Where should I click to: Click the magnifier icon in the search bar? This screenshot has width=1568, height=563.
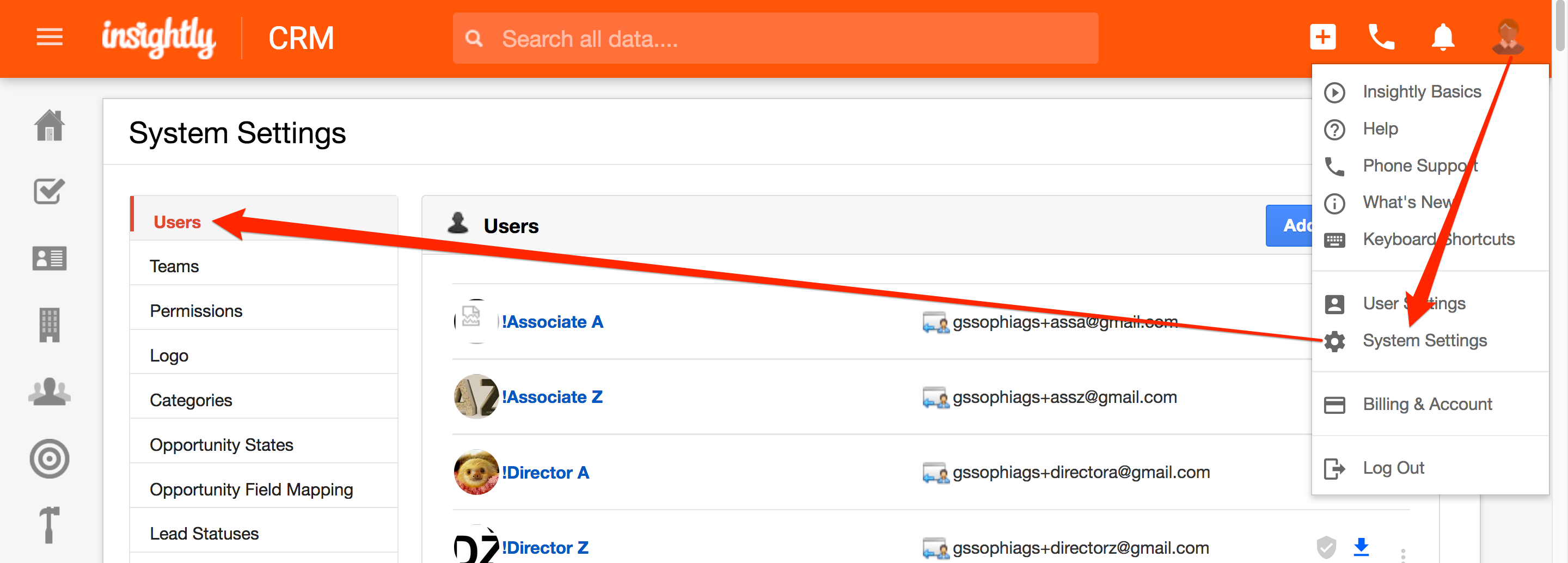click(x=474, y=39)
